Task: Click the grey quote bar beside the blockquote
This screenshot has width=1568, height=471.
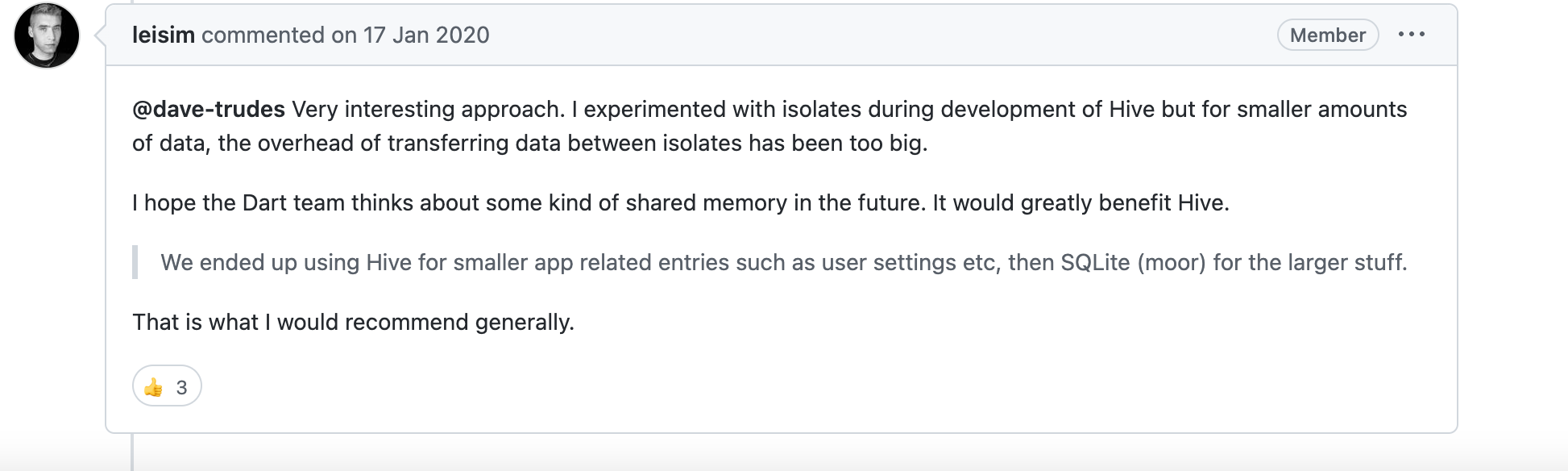Action: (135, 262)
